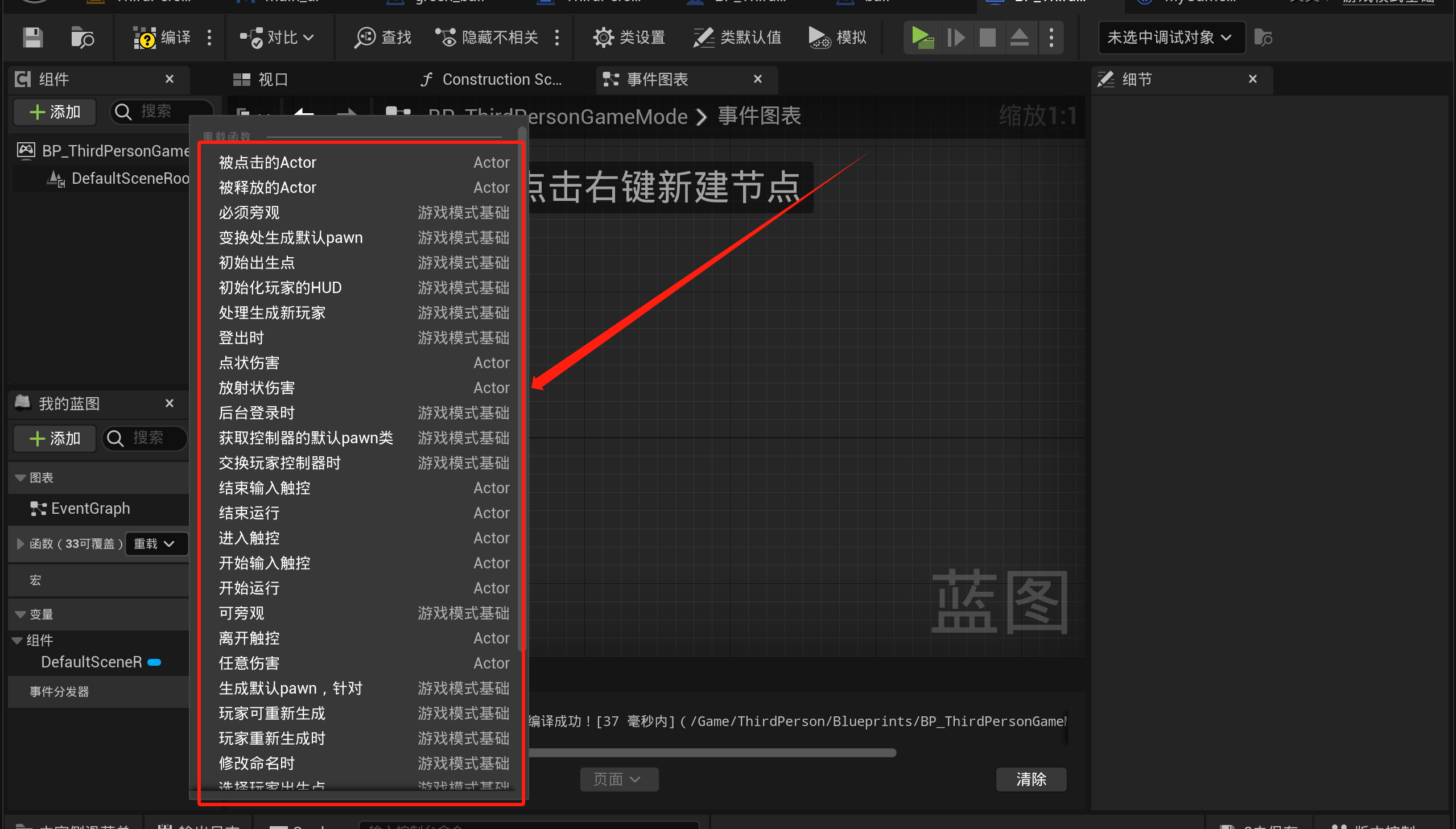Open the debug object dropdown (未选中调试对象)
This screenshot has width=1456, height=829.
click(x=1170, y=38)
